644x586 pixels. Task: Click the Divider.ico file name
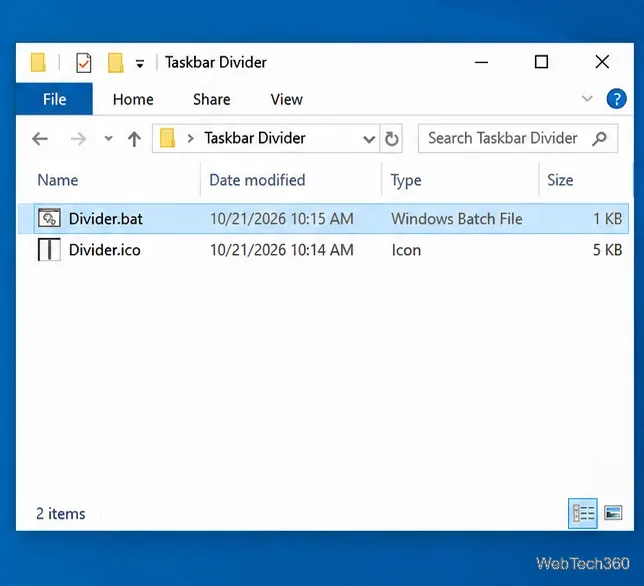pyautogui.click(x=104, y=250)
